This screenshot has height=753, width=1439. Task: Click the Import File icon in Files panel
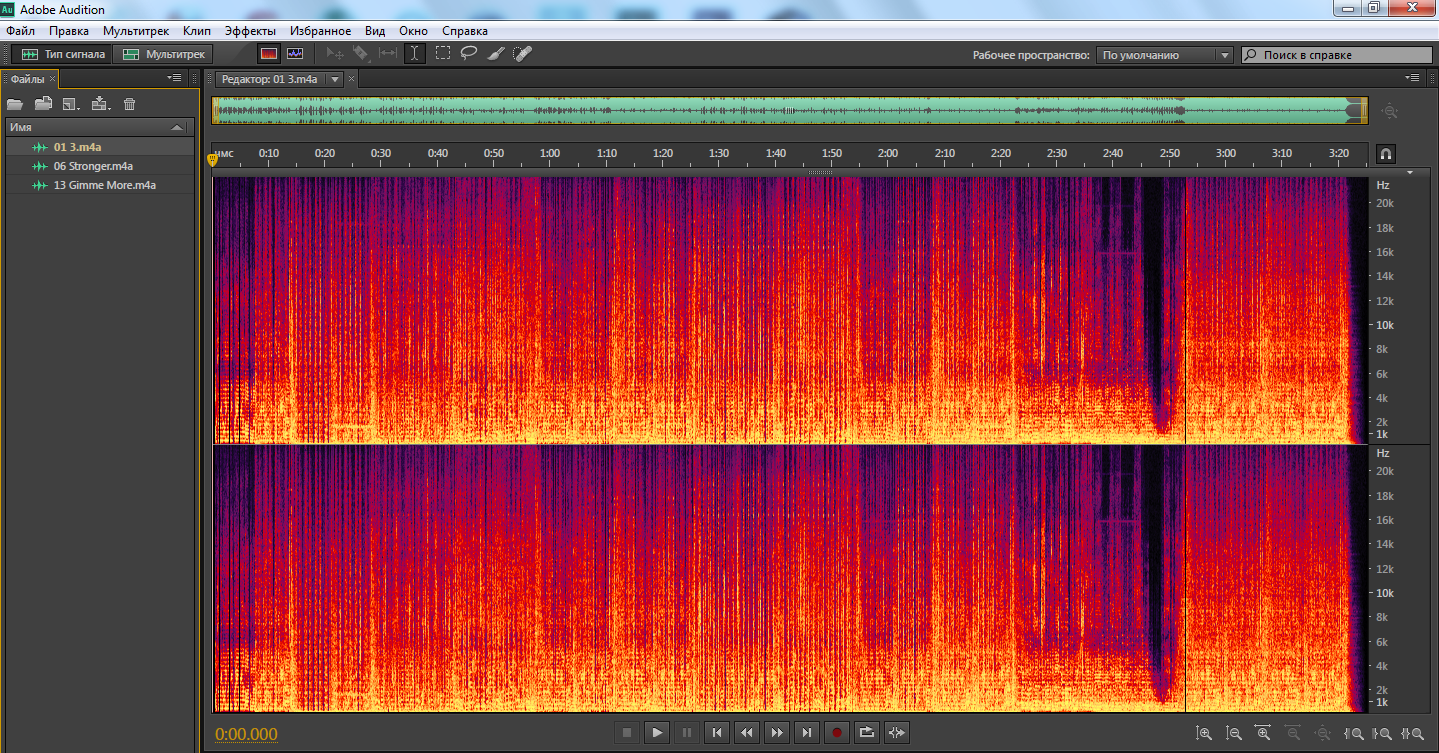pyautogui.click(x=43, y=104)
